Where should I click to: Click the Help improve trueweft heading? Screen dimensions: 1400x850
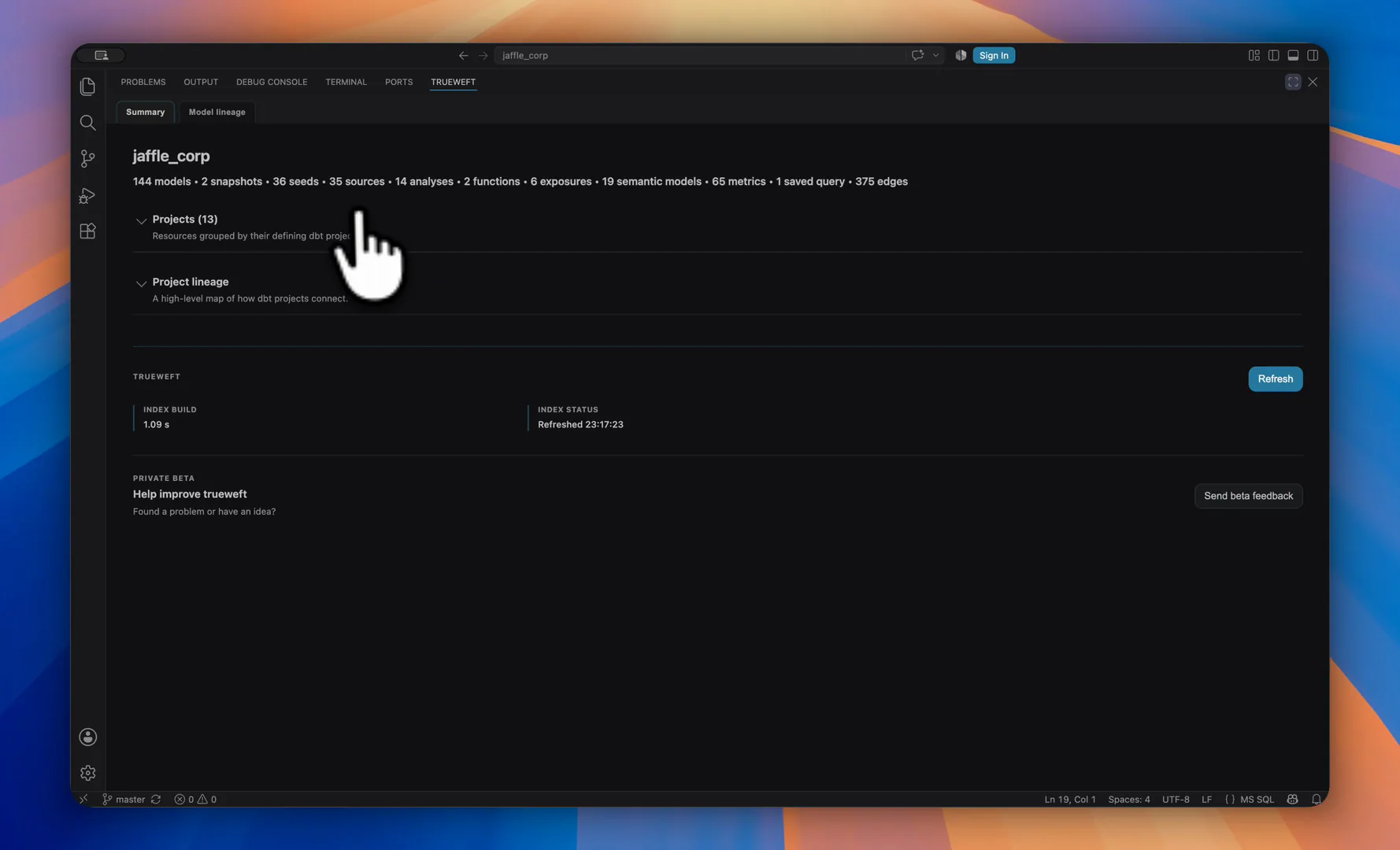click(190, 494)
